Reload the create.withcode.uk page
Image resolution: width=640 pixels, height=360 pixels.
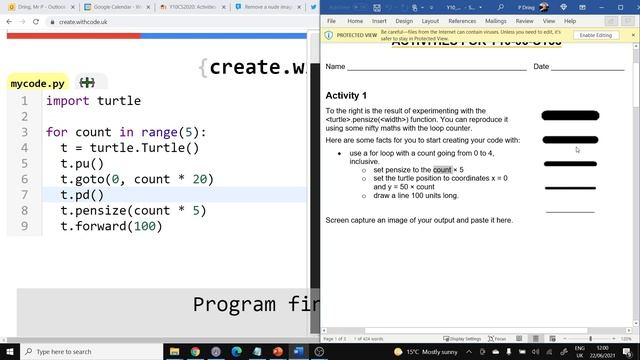pos(36,22)
